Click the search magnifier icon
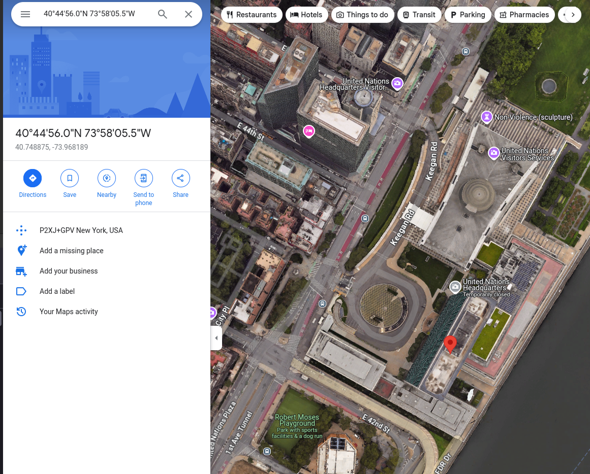 (x=162, y=14)
